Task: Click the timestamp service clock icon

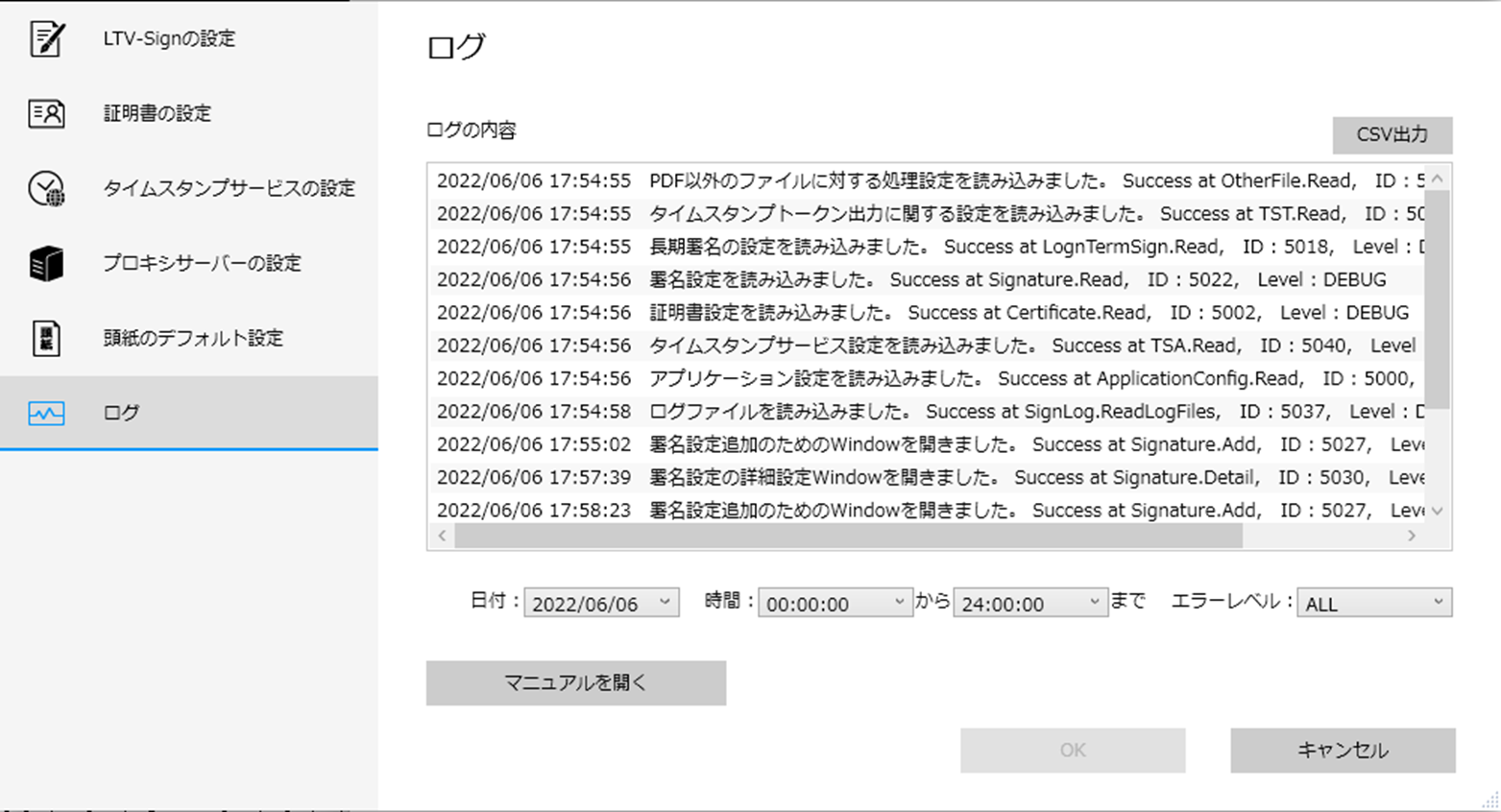Action: coord(46,189)
